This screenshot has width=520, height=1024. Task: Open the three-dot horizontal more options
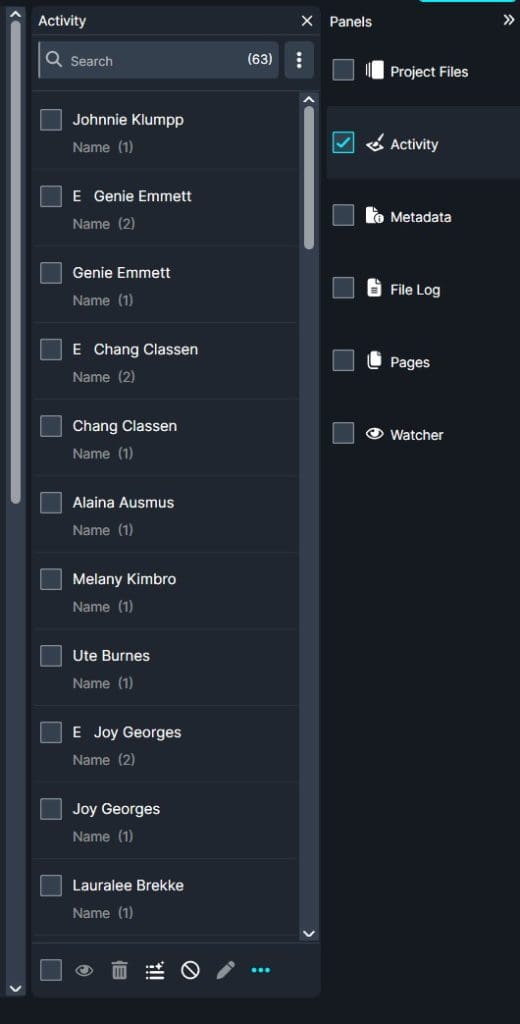[261, 970]
